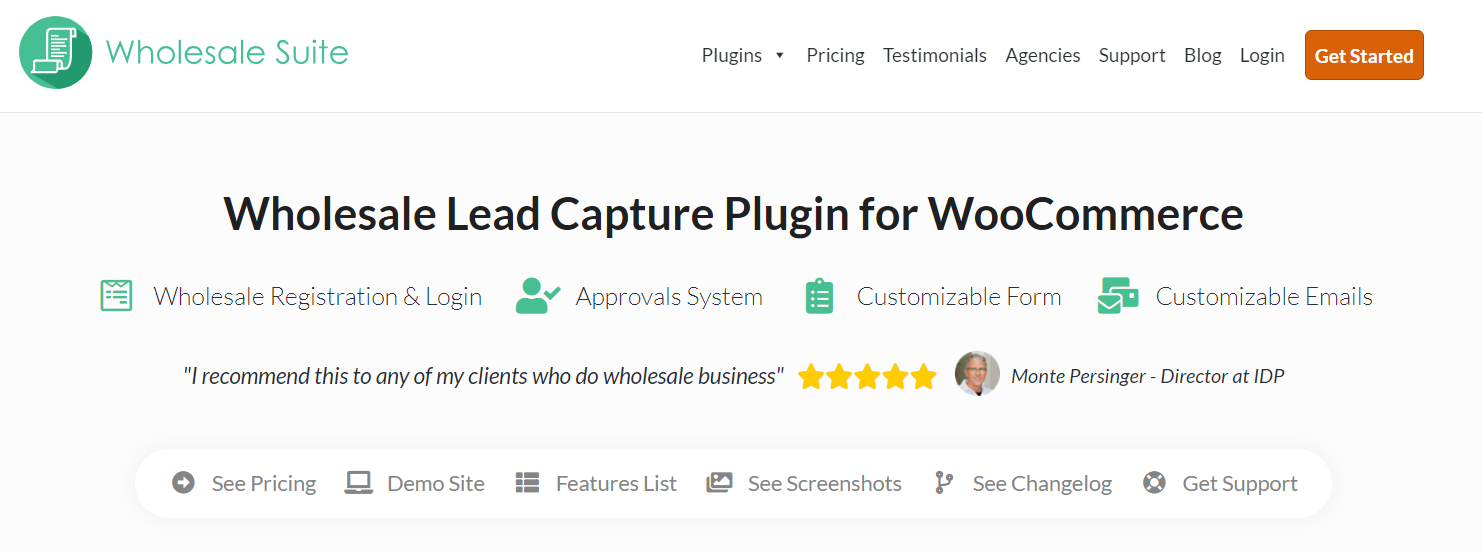Click Monte Persinger's avatar photo
This screenshot has height=551, width=1482.
click(977, 374)
